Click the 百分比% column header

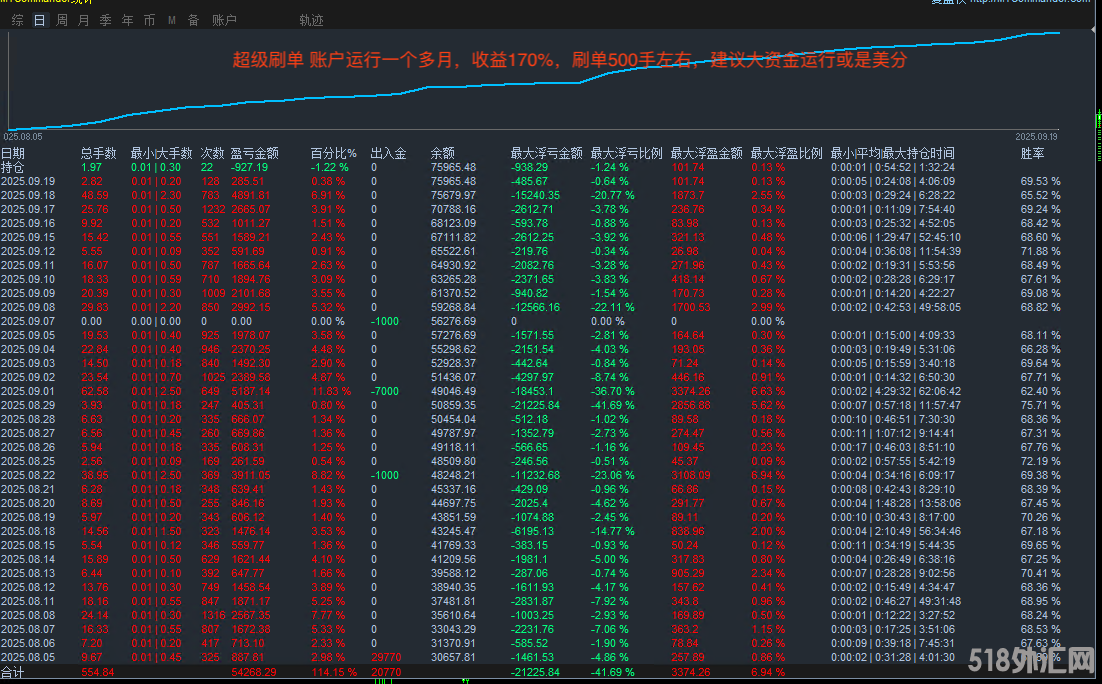coord(334,153)
